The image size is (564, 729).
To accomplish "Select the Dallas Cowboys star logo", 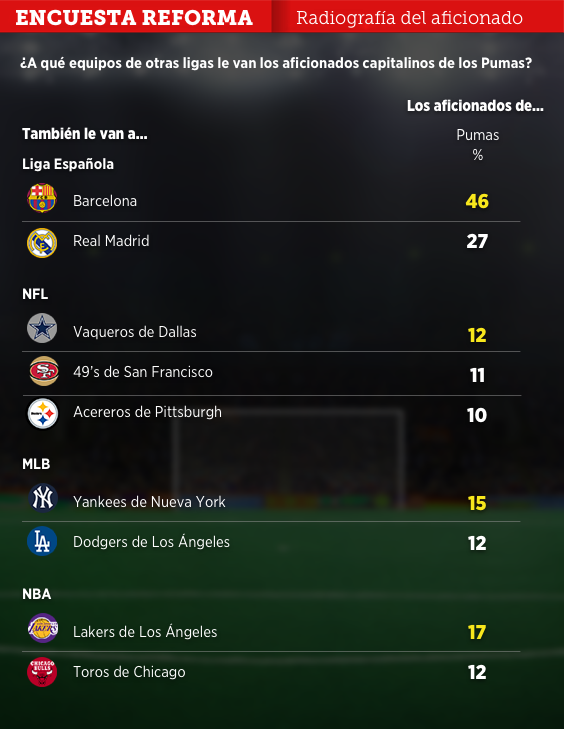I will 42,329.
